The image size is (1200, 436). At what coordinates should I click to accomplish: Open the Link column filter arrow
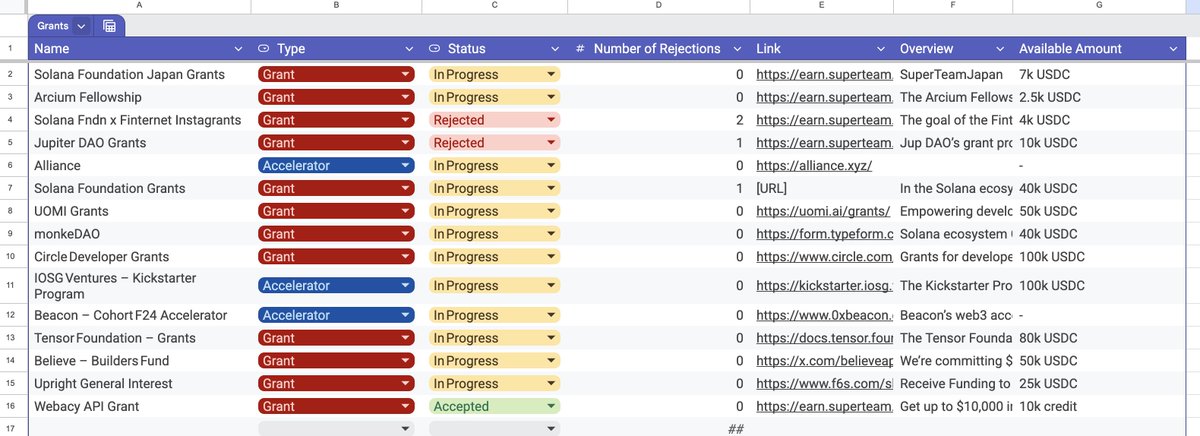point(881,49)
